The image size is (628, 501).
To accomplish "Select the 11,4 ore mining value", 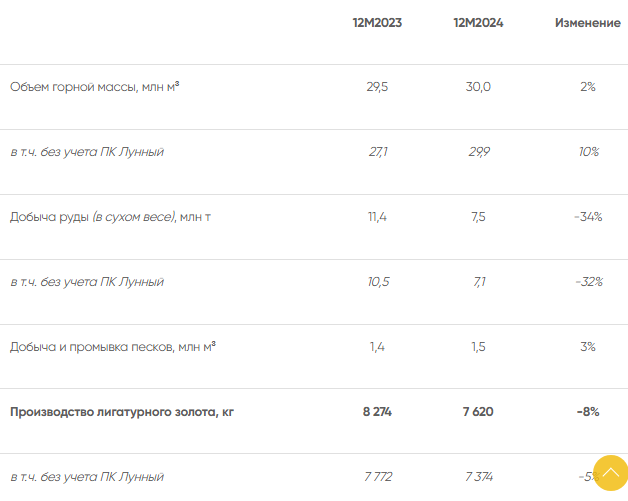I will 377,217.
